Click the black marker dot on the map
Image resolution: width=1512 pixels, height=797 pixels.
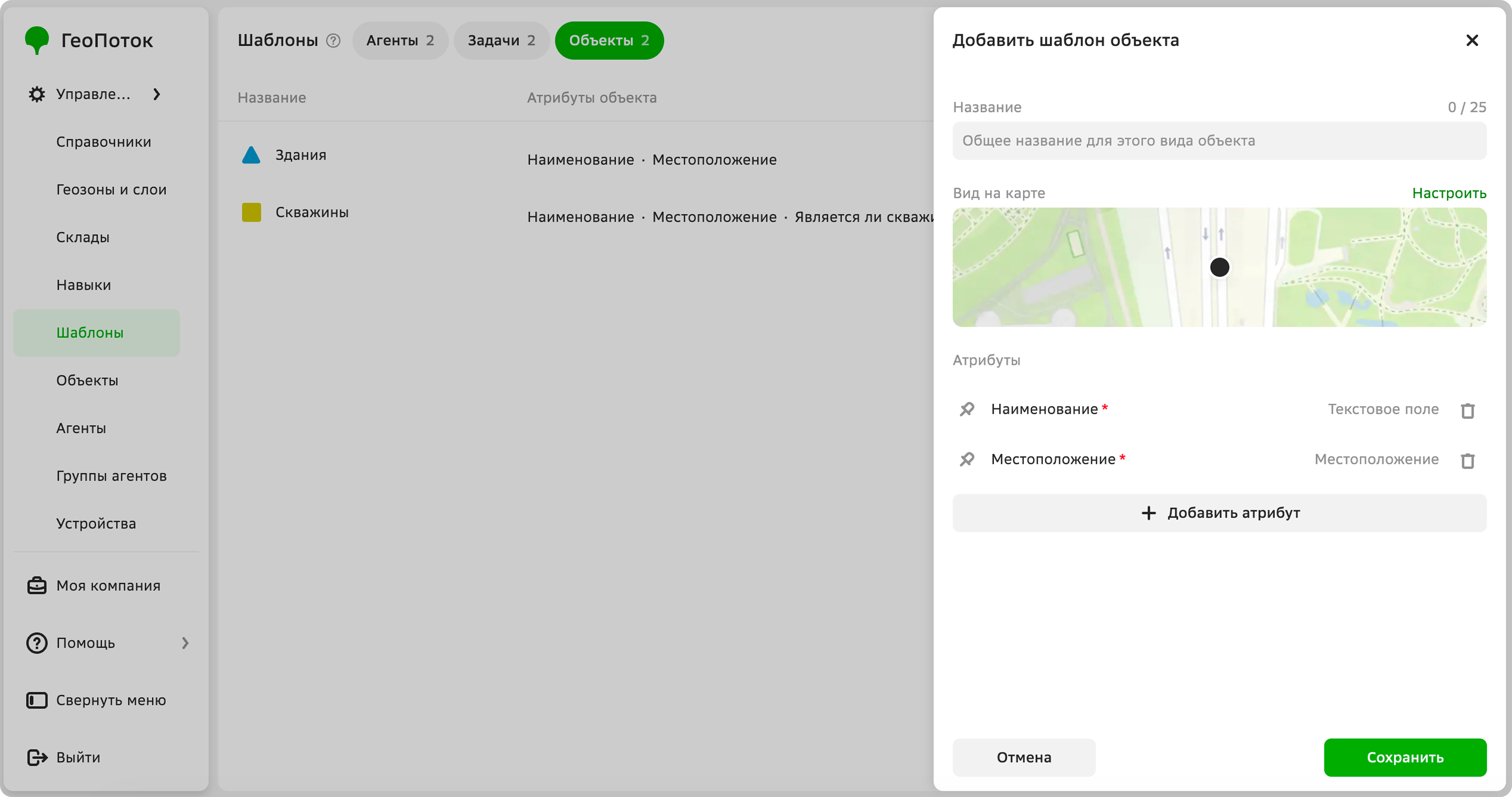pyautogui.click(x=1220, y=267)
